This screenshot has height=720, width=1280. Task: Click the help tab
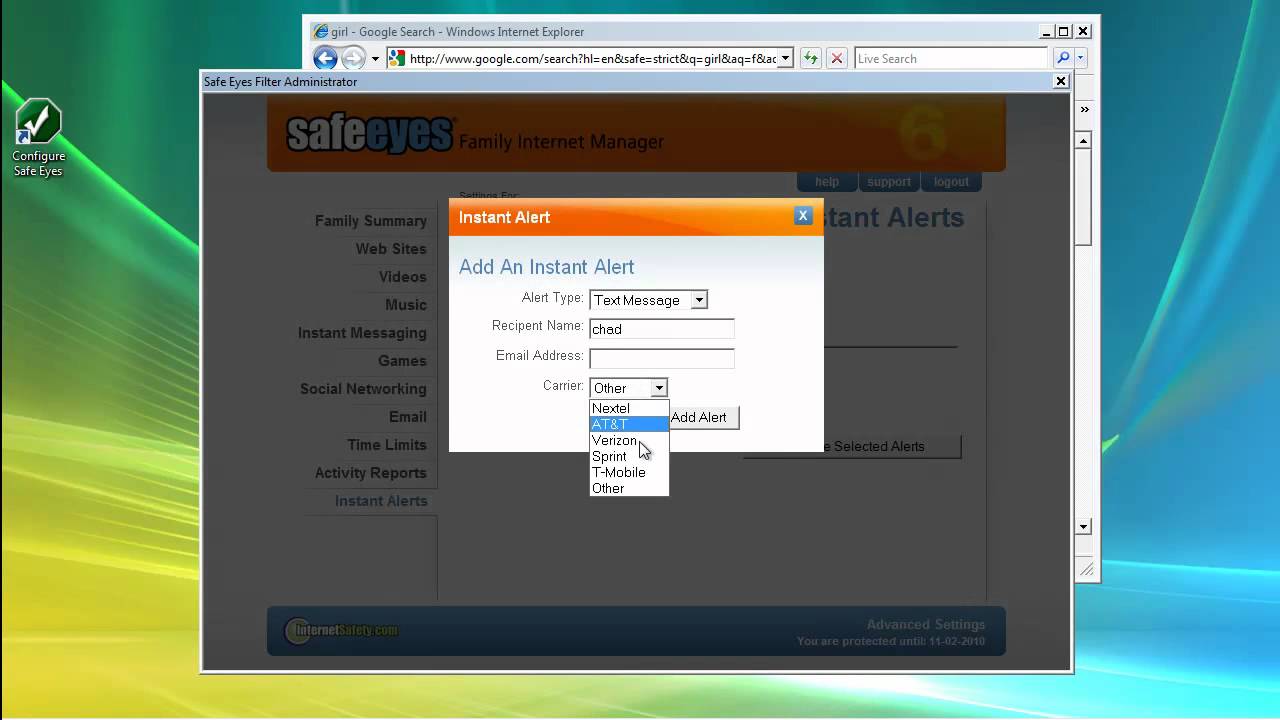tap(827, 182)
